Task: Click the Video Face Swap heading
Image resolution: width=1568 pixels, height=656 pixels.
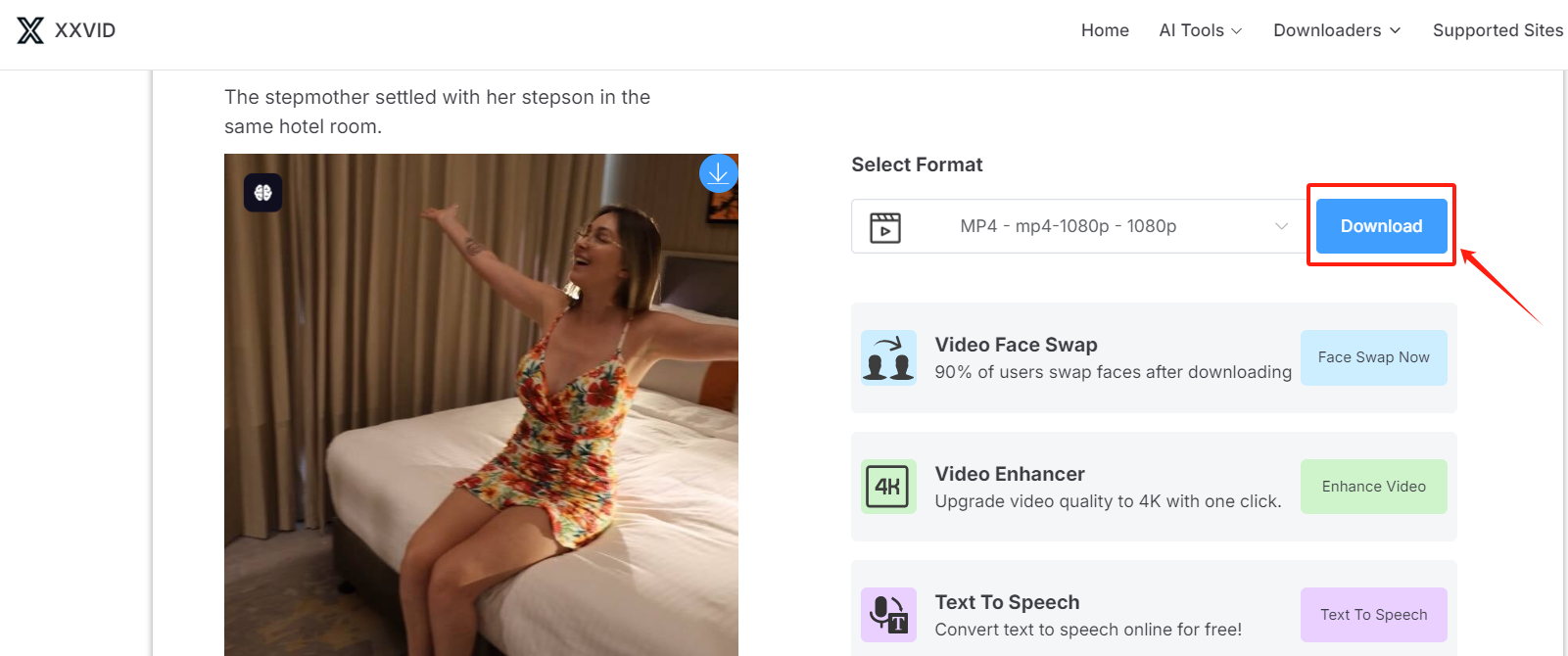Action: 1016,345
